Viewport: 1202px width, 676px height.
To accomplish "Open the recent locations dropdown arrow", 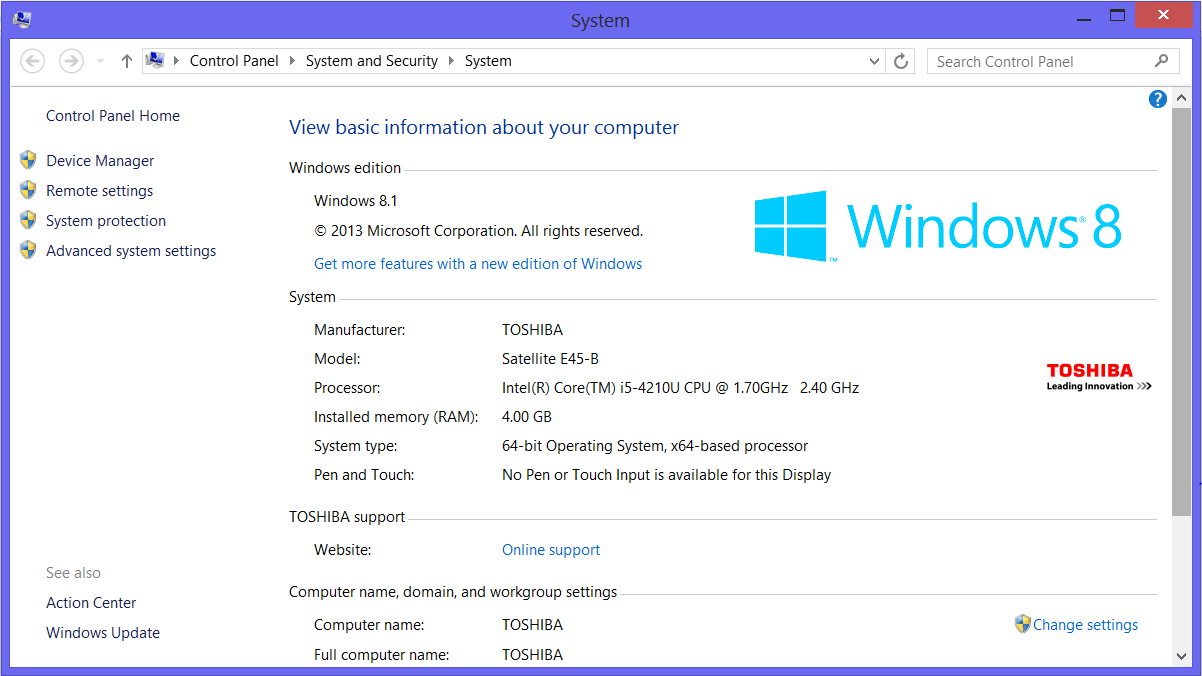I will (x=100, y=61).
